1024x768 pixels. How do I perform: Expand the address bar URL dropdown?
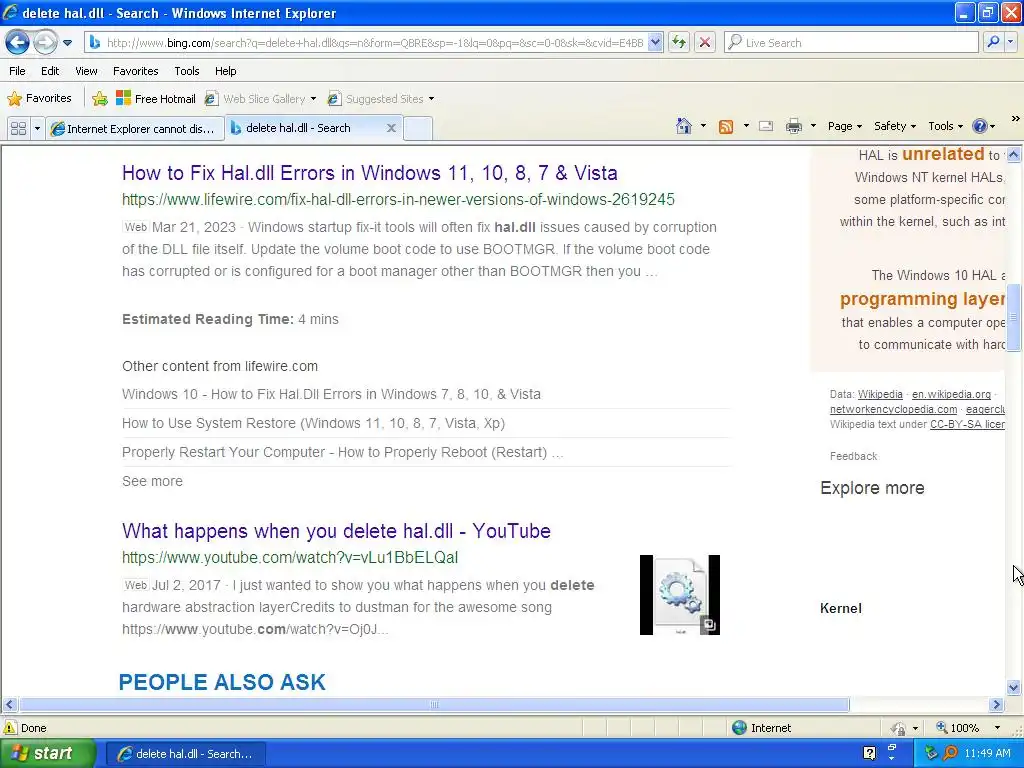[656, 43]
